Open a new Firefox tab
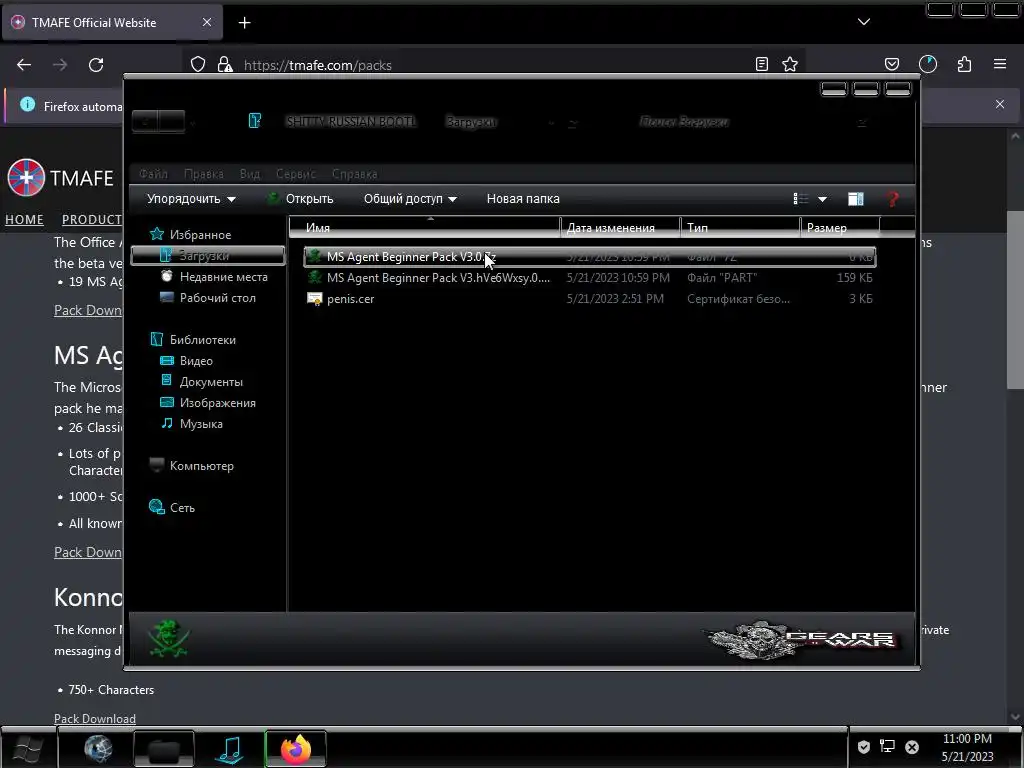This screenshot has width=1024, height=768. 244,23
